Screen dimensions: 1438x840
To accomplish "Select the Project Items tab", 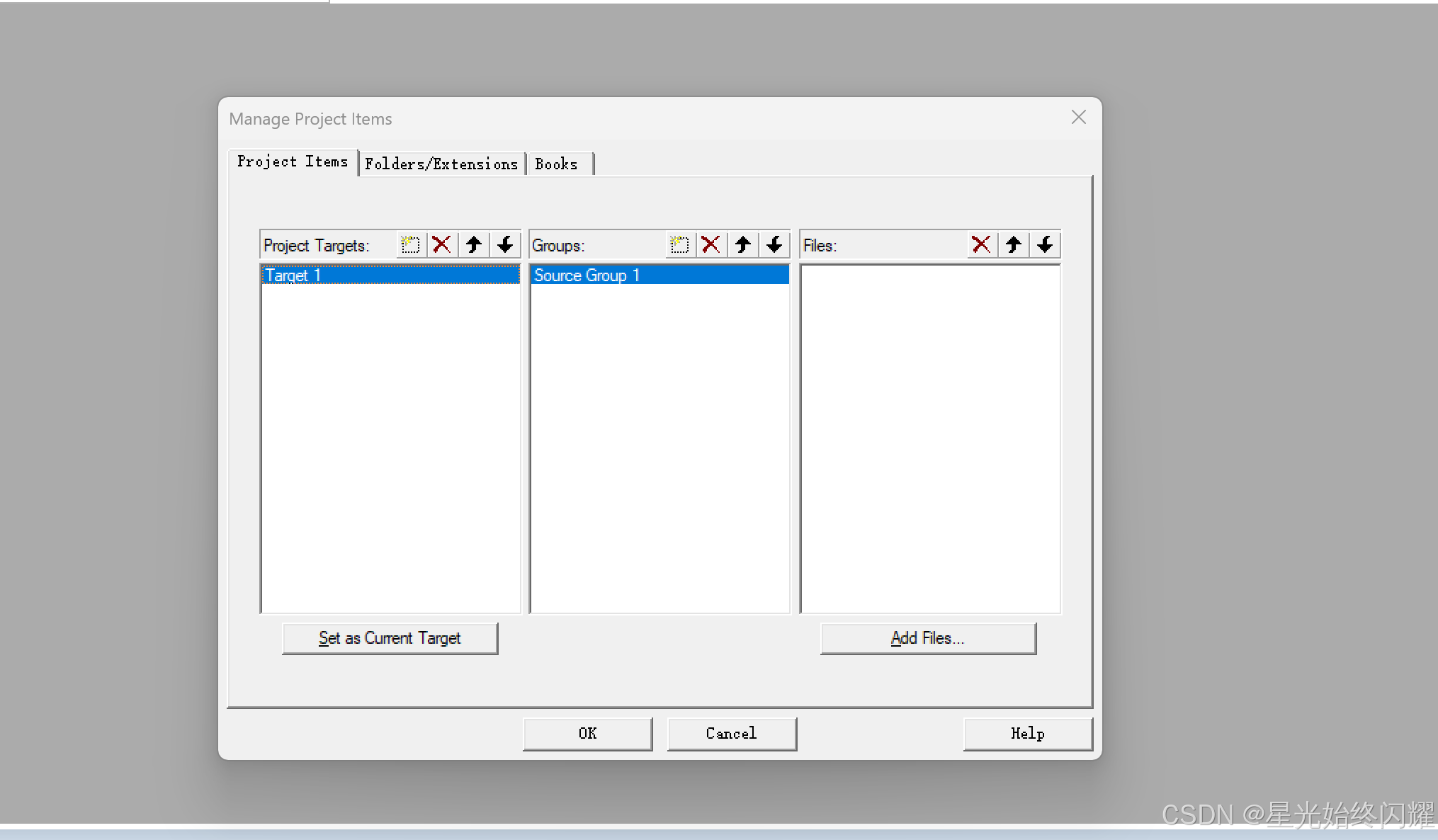I will point(293,162).
